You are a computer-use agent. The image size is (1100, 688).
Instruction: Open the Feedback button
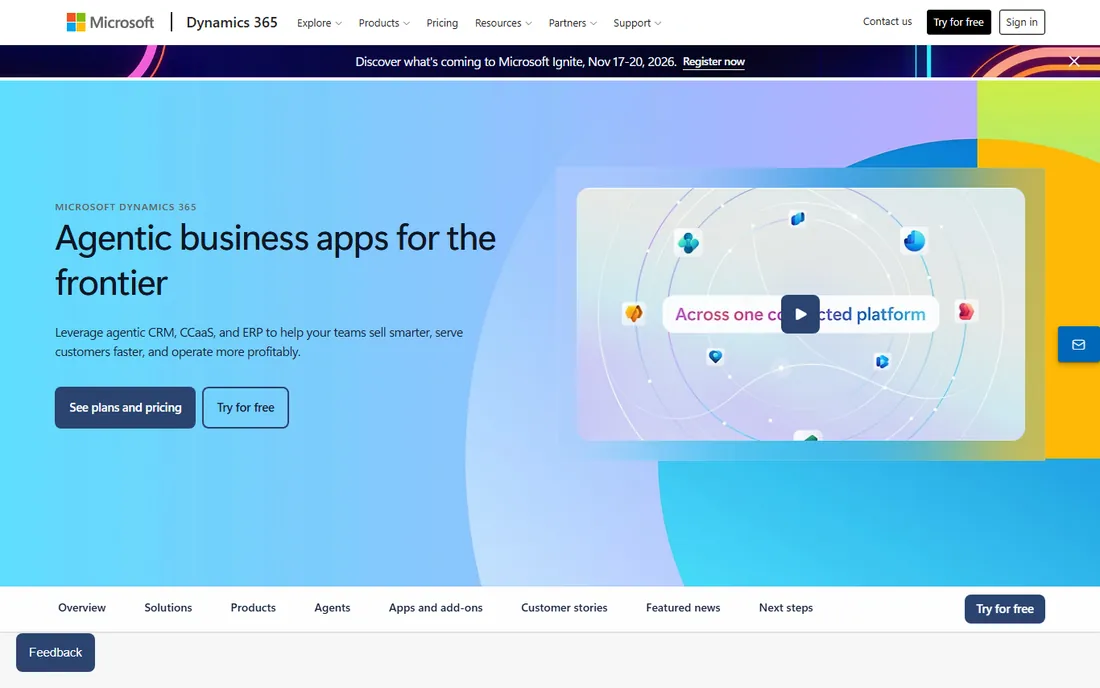tap(55, 652)
